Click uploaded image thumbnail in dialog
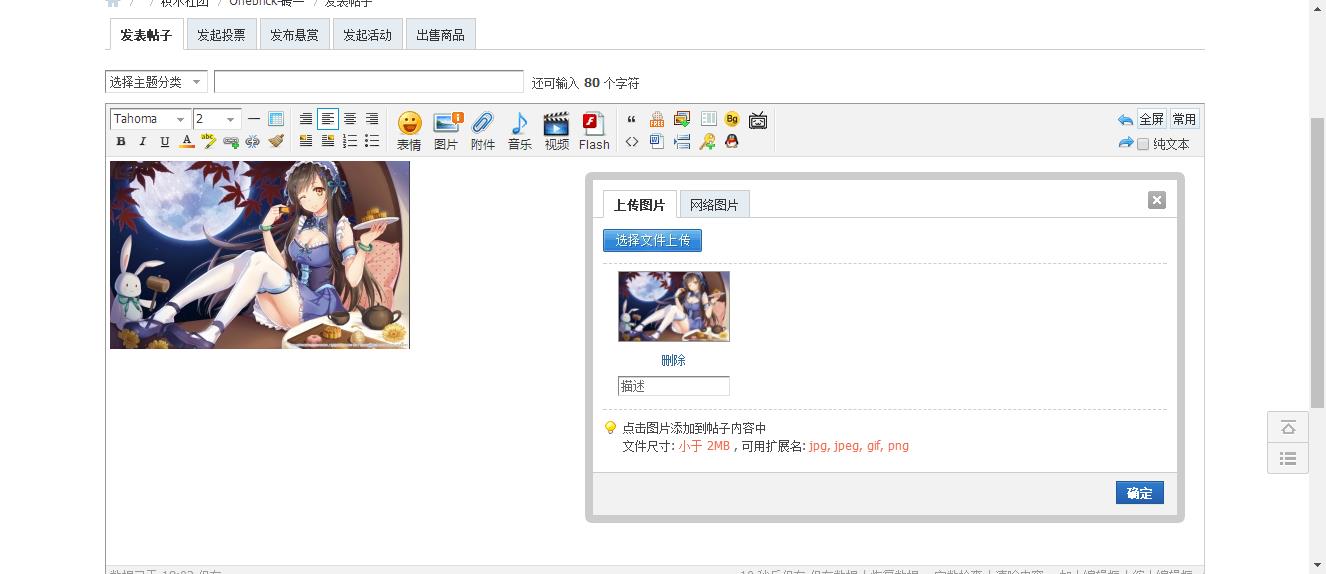The image size is (1326, 574). point(674,306)
